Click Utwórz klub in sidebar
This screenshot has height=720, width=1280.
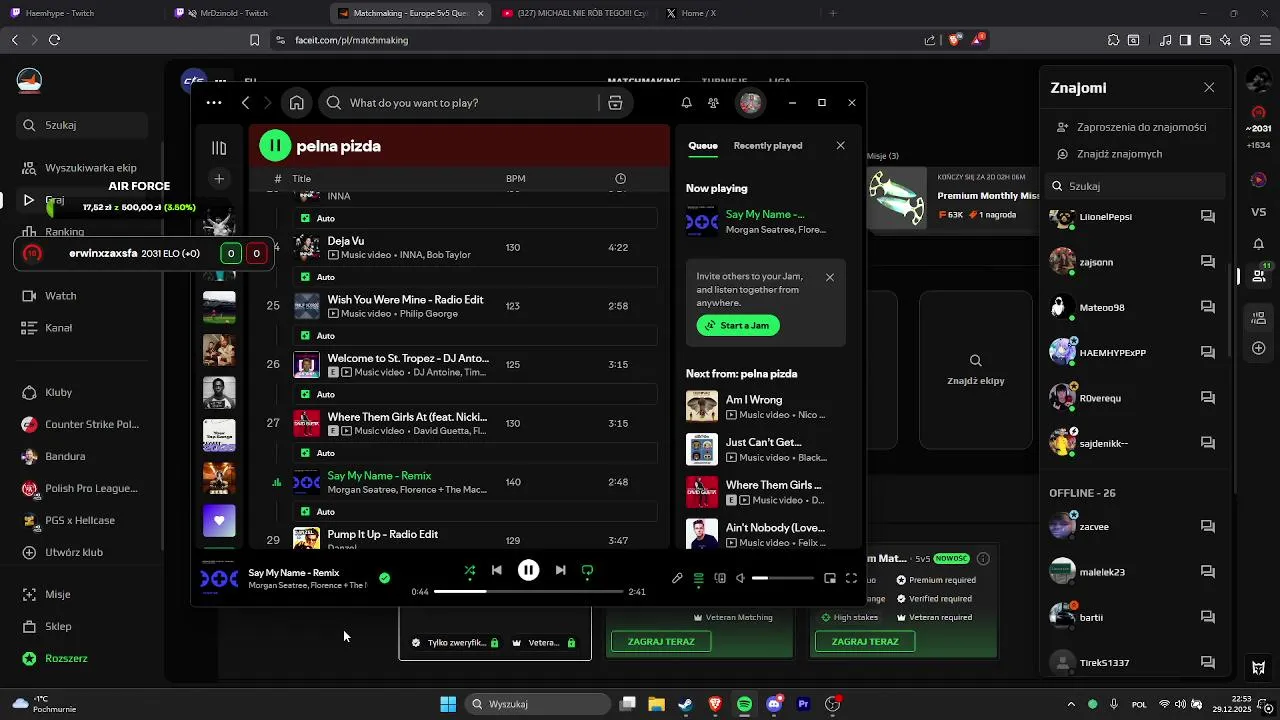click(62, 552)
